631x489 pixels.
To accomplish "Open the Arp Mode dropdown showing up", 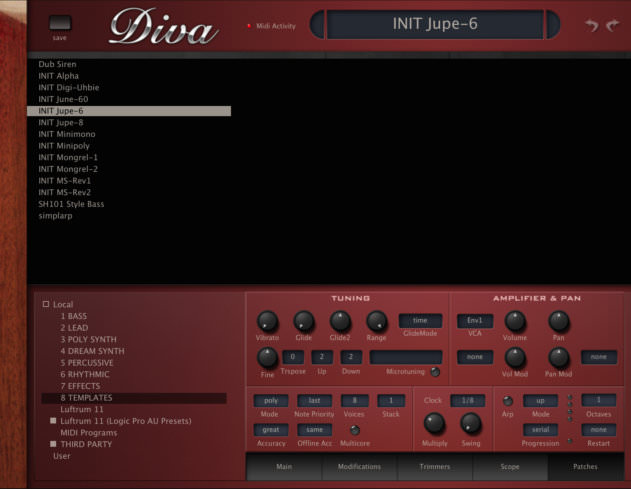I will coord(540,400).
